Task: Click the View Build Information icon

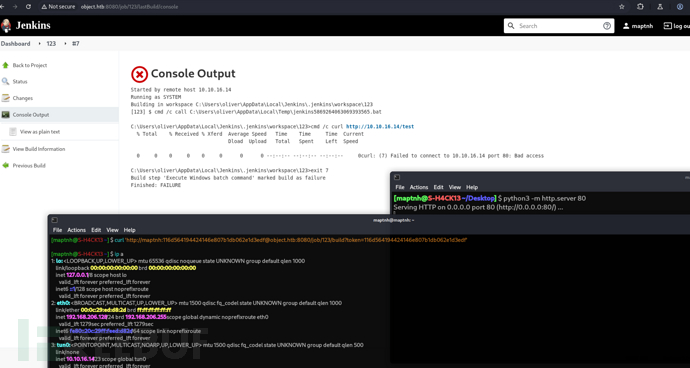Action: pos(5,149)
